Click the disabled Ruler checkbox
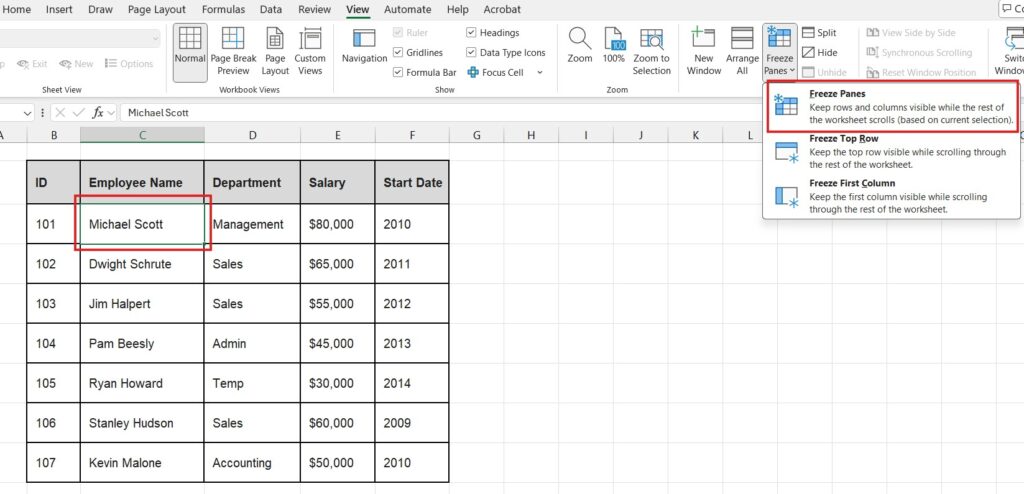 (398, 33)
